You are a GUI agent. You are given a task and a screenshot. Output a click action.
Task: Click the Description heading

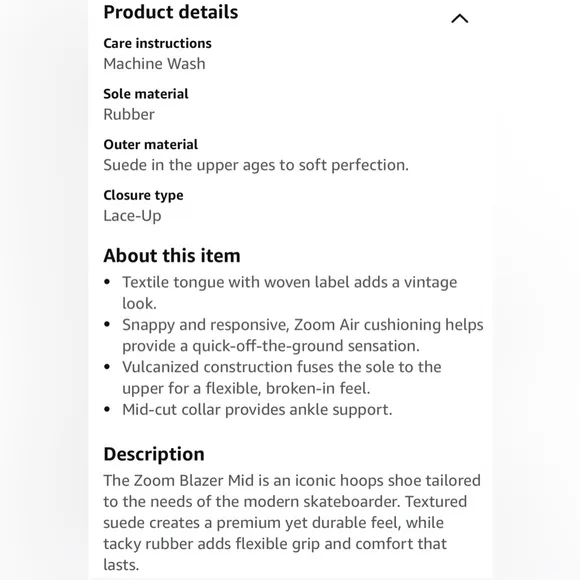(x=154, y=454)
